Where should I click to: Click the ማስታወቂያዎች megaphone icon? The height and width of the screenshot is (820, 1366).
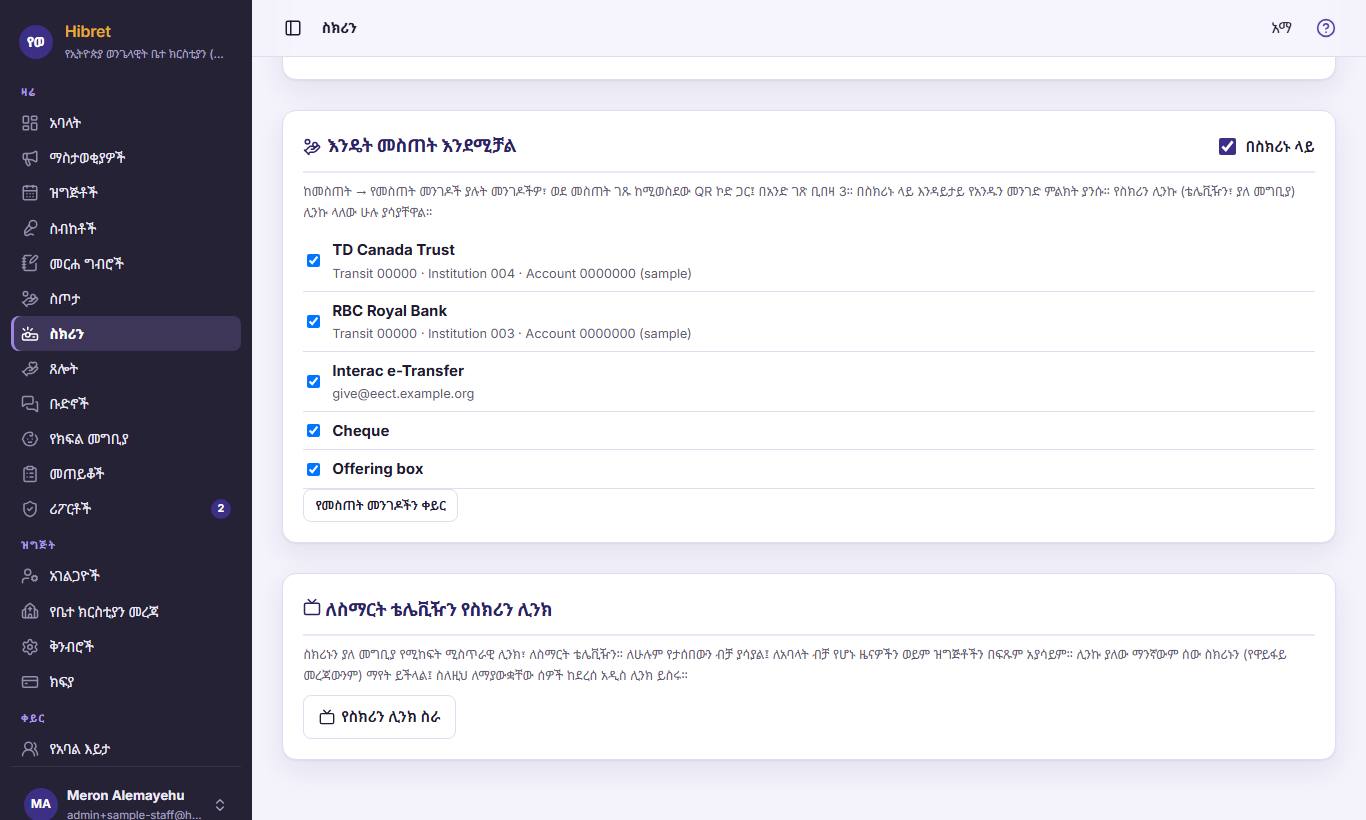(x=30, y=158)
